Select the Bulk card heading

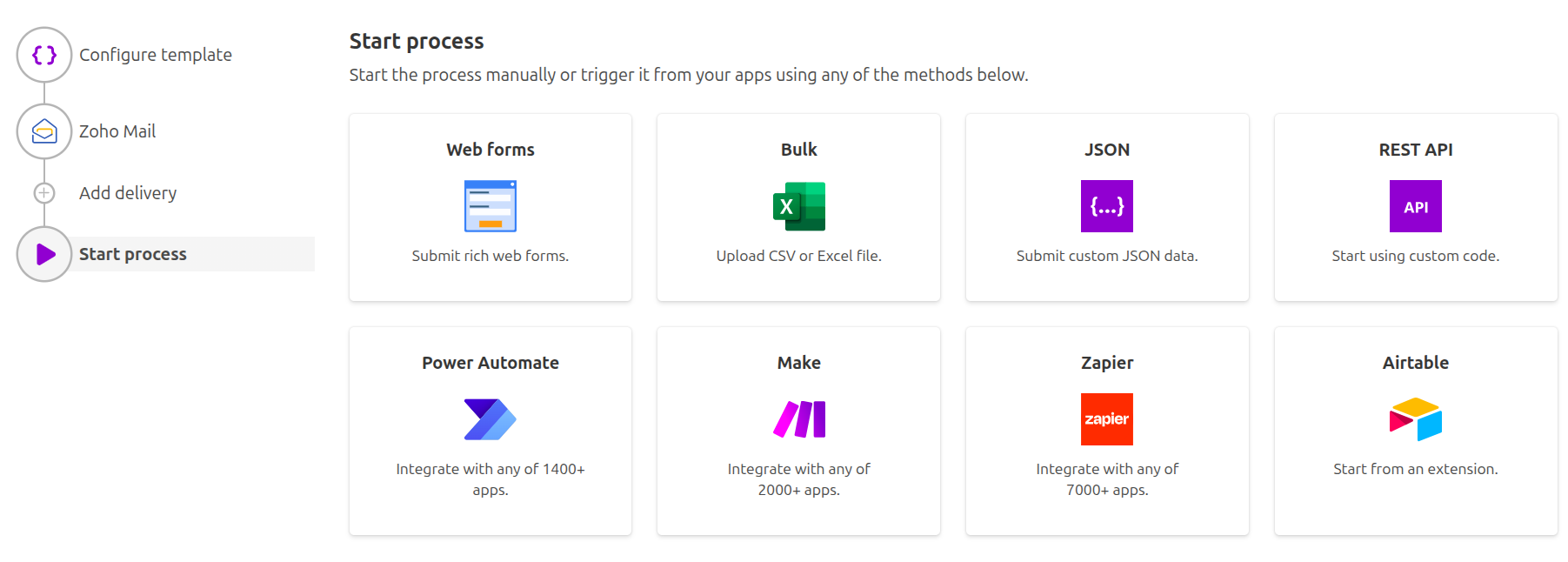coord(798,150)
